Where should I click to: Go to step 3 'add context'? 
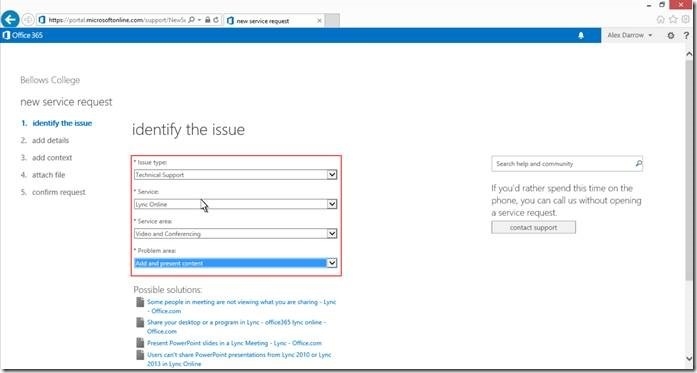coord(46,158)
